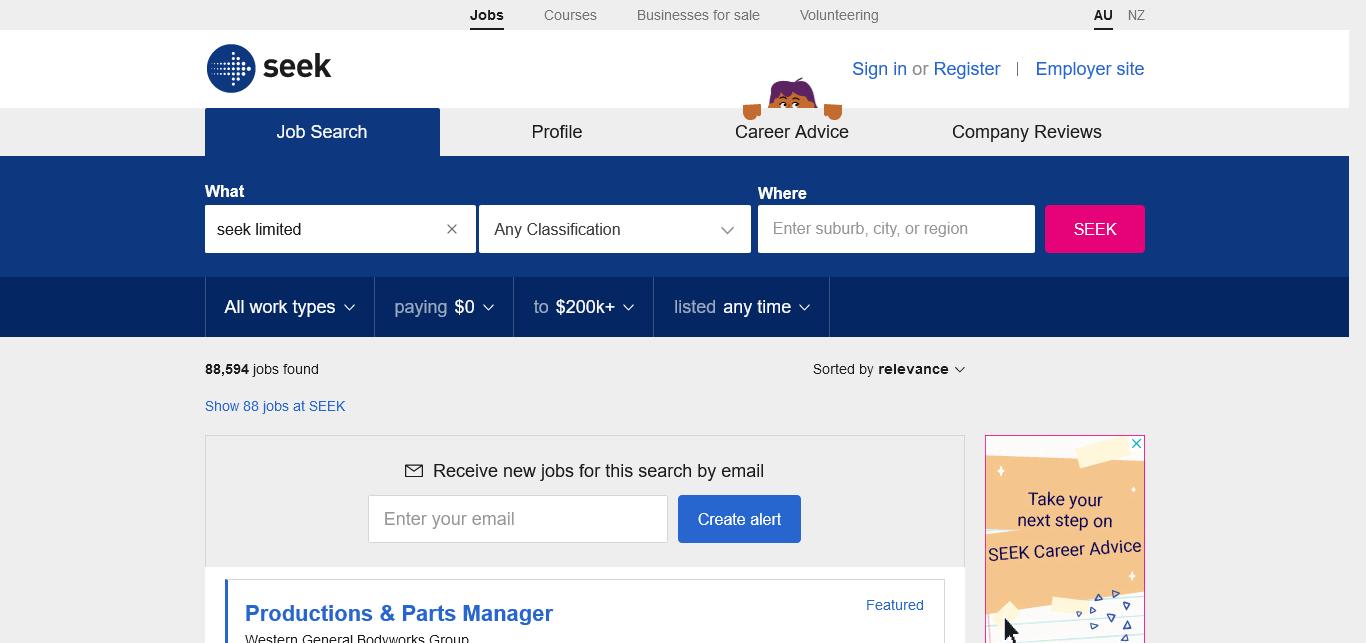Open Businesses for sale in top menu
Viewport: 1366px width, 643px height.
point(698,15)
